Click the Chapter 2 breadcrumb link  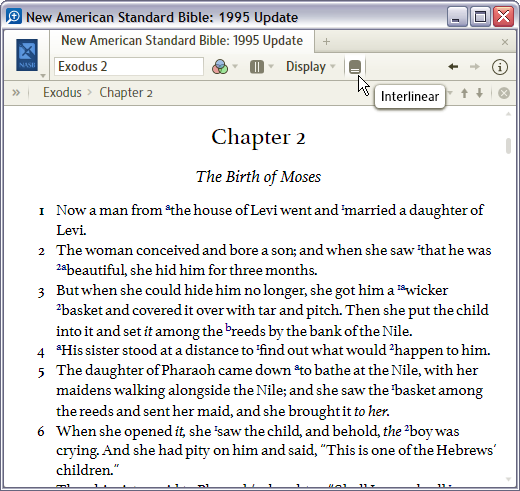point(126,93)
